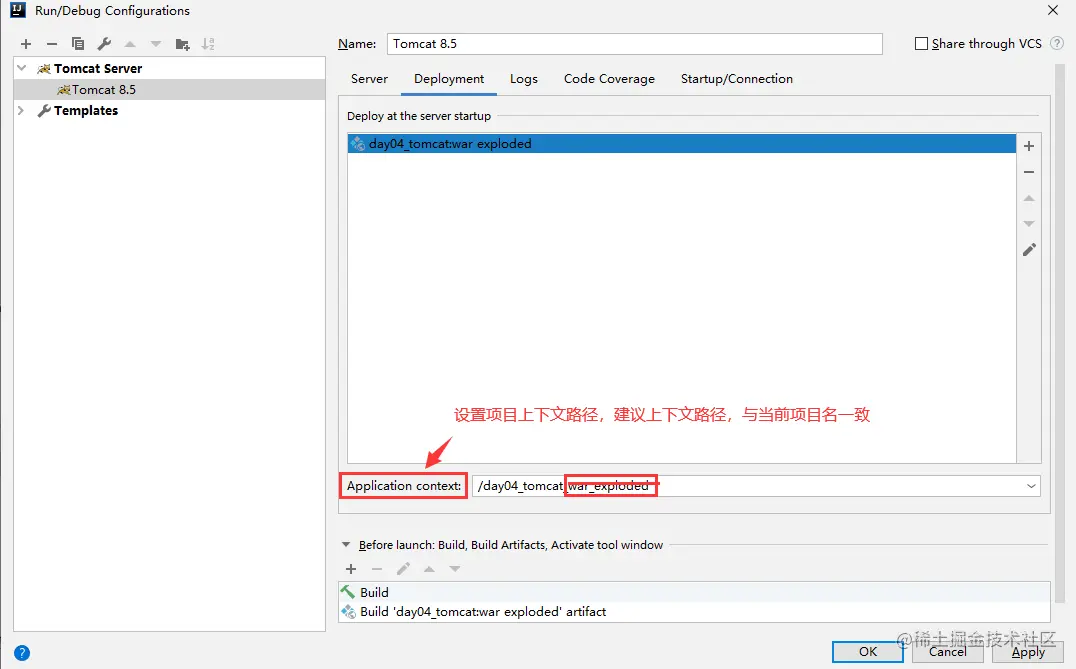Viewport: 1076px width, 669px height.
Task: Open the Startup/Connection tab
Action: pos(736,79)
